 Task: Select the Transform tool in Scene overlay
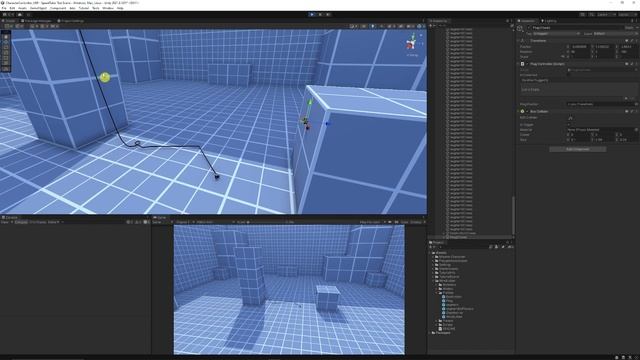6,63
